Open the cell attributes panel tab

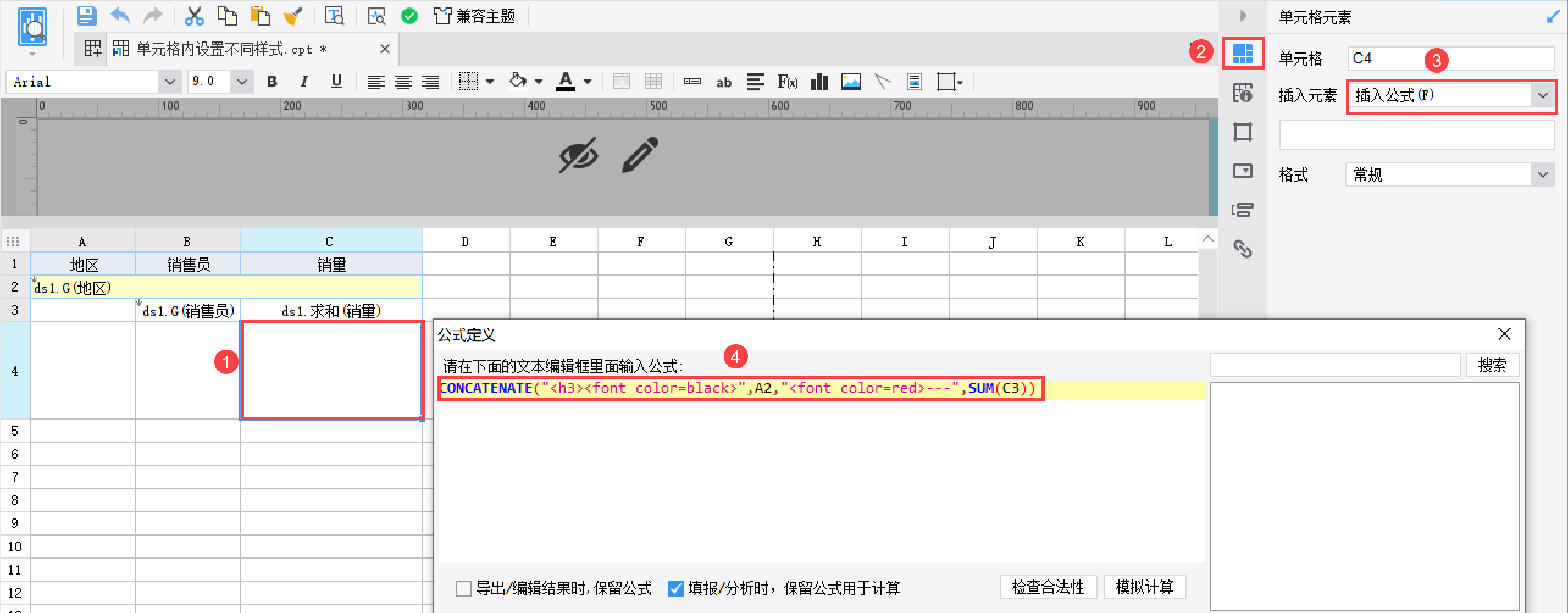[1243, 93]
